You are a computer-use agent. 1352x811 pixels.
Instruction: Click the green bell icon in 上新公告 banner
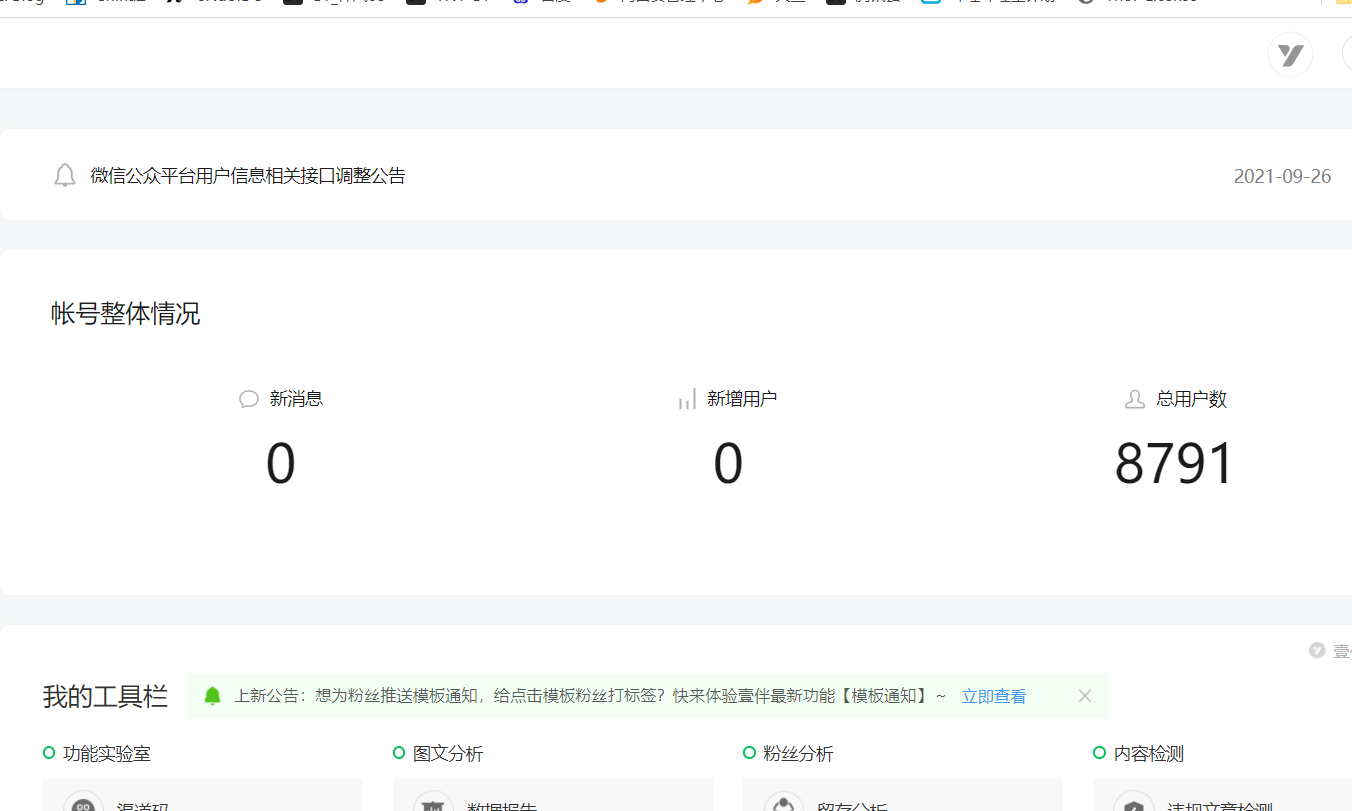point(212,696)
